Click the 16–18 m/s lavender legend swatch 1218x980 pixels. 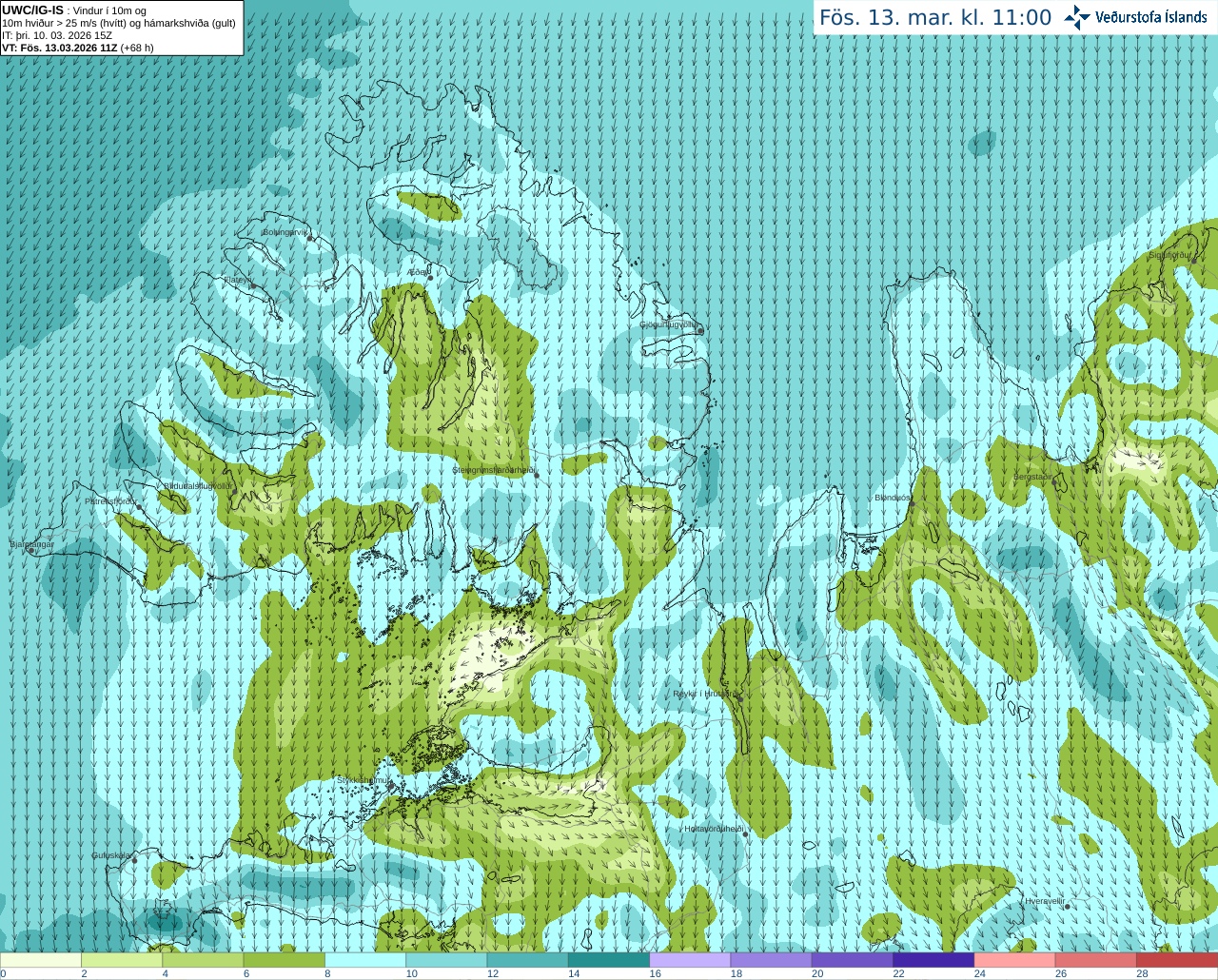pyautogui.click(x=690, y=960)
